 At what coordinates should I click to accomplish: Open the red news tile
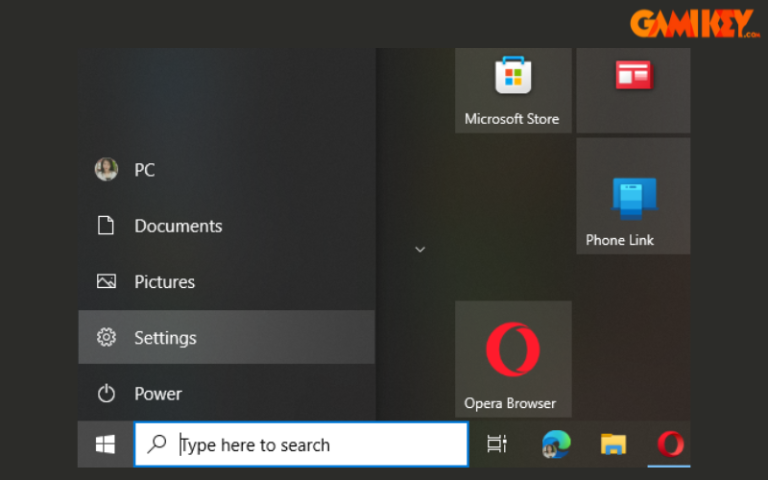(x=633, y=90)
